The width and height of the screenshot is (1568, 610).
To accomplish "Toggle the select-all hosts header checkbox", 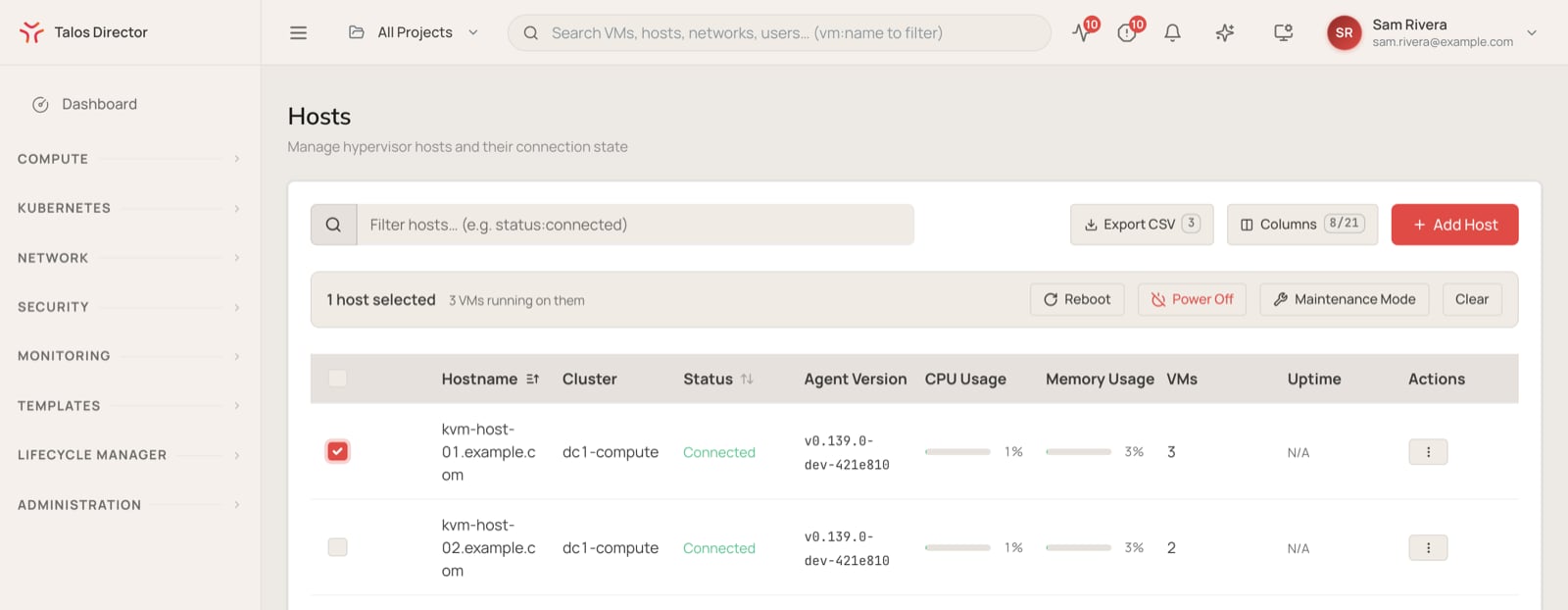I will point(337,379).
